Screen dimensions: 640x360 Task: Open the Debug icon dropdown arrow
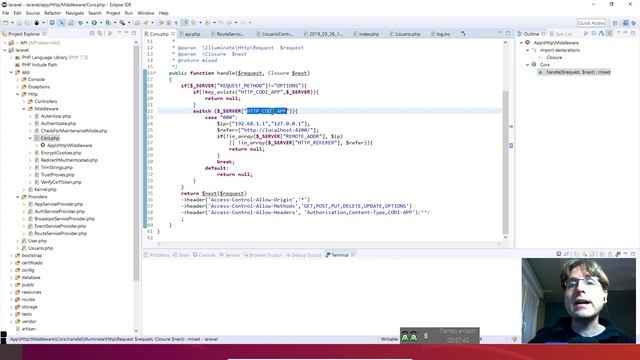coord(87,23)
